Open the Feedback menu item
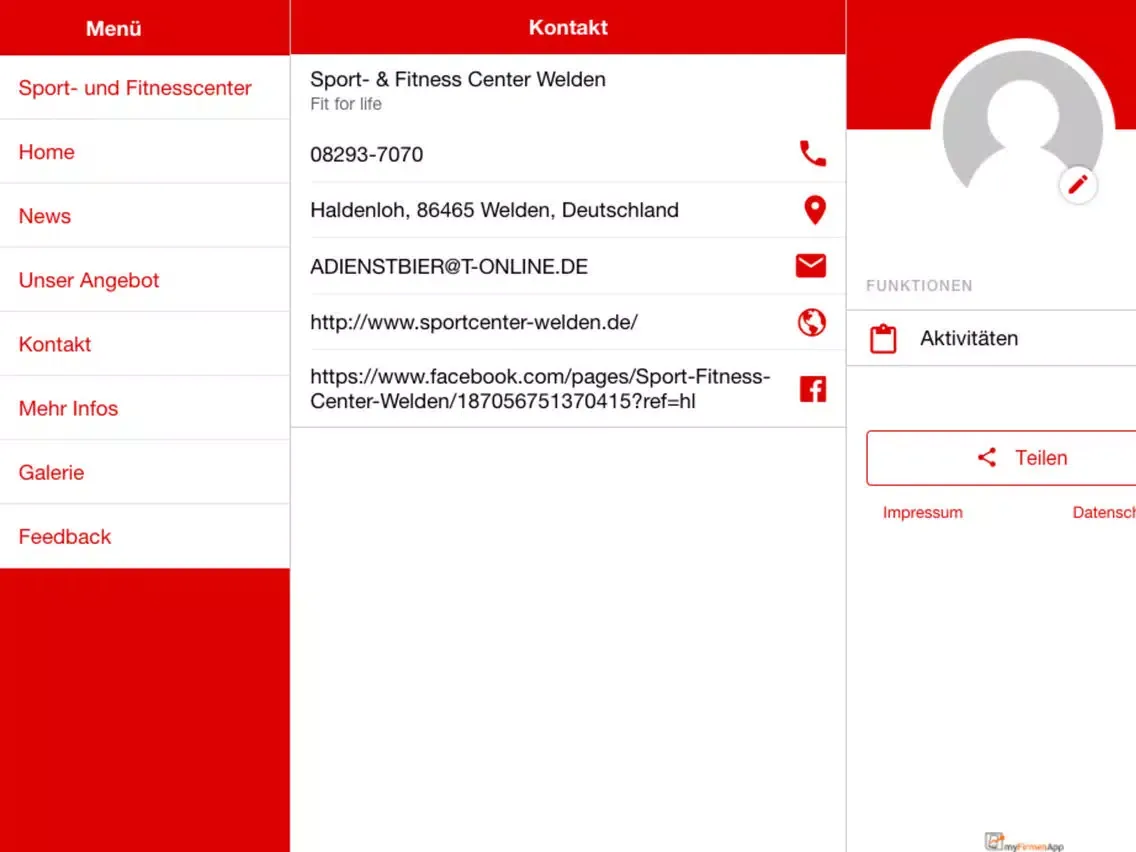 pos(145,537)
